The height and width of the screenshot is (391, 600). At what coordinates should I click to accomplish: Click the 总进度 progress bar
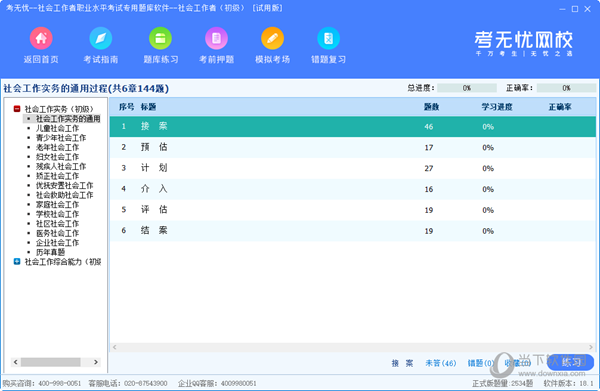(x=467, y=88)
